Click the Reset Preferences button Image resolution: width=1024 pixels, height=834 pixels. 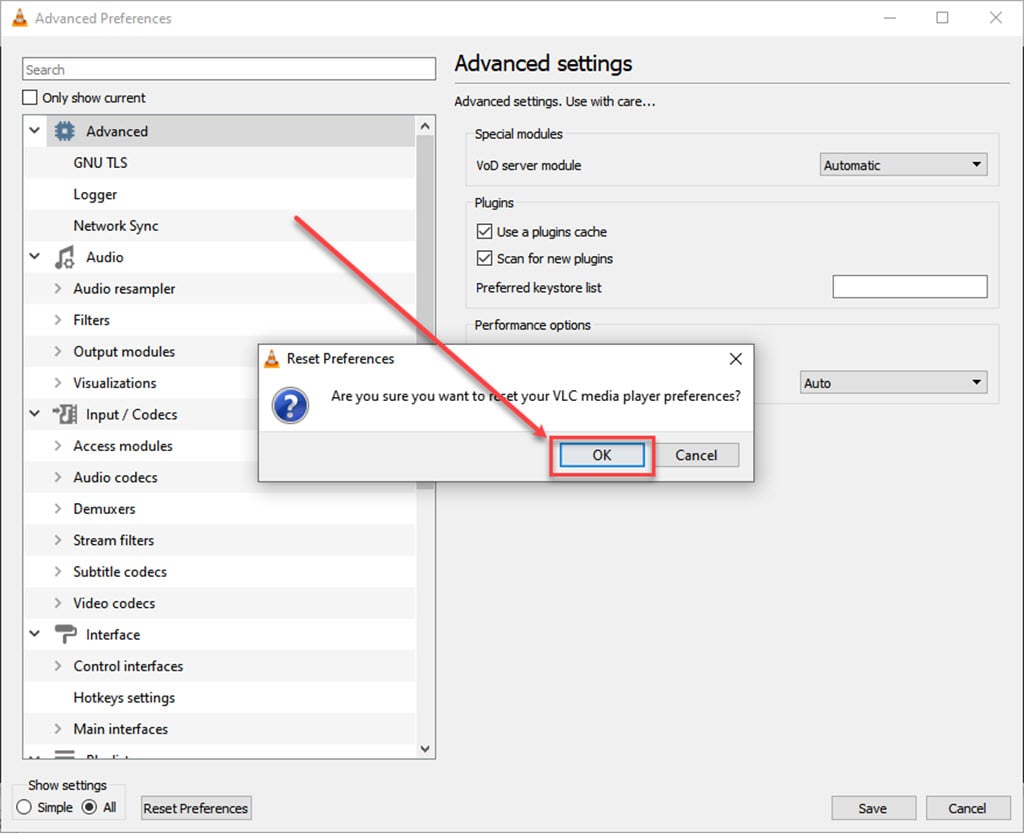point(196,808)
